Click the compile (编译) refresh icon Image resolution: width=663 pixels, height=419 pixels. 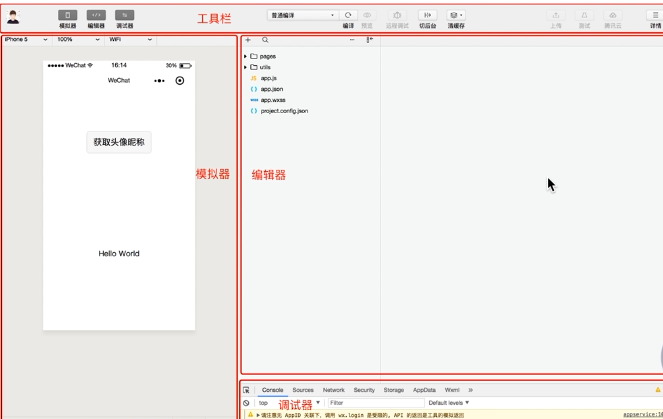point(348,15)
